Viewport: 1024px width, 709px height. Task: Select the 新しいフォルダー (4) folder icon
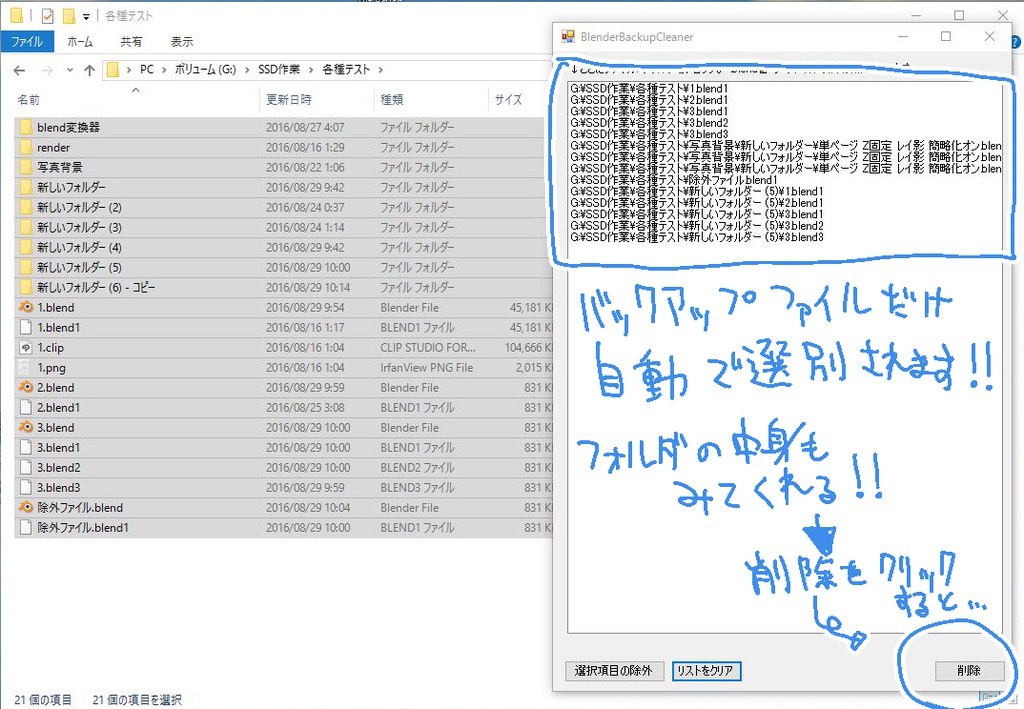(x=25, y=247)
